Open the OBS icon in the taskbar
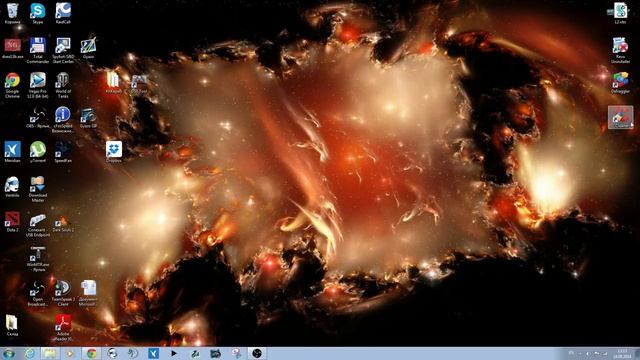Image resolution: width=640 pixels, height=360 pixels. point(256,353)
